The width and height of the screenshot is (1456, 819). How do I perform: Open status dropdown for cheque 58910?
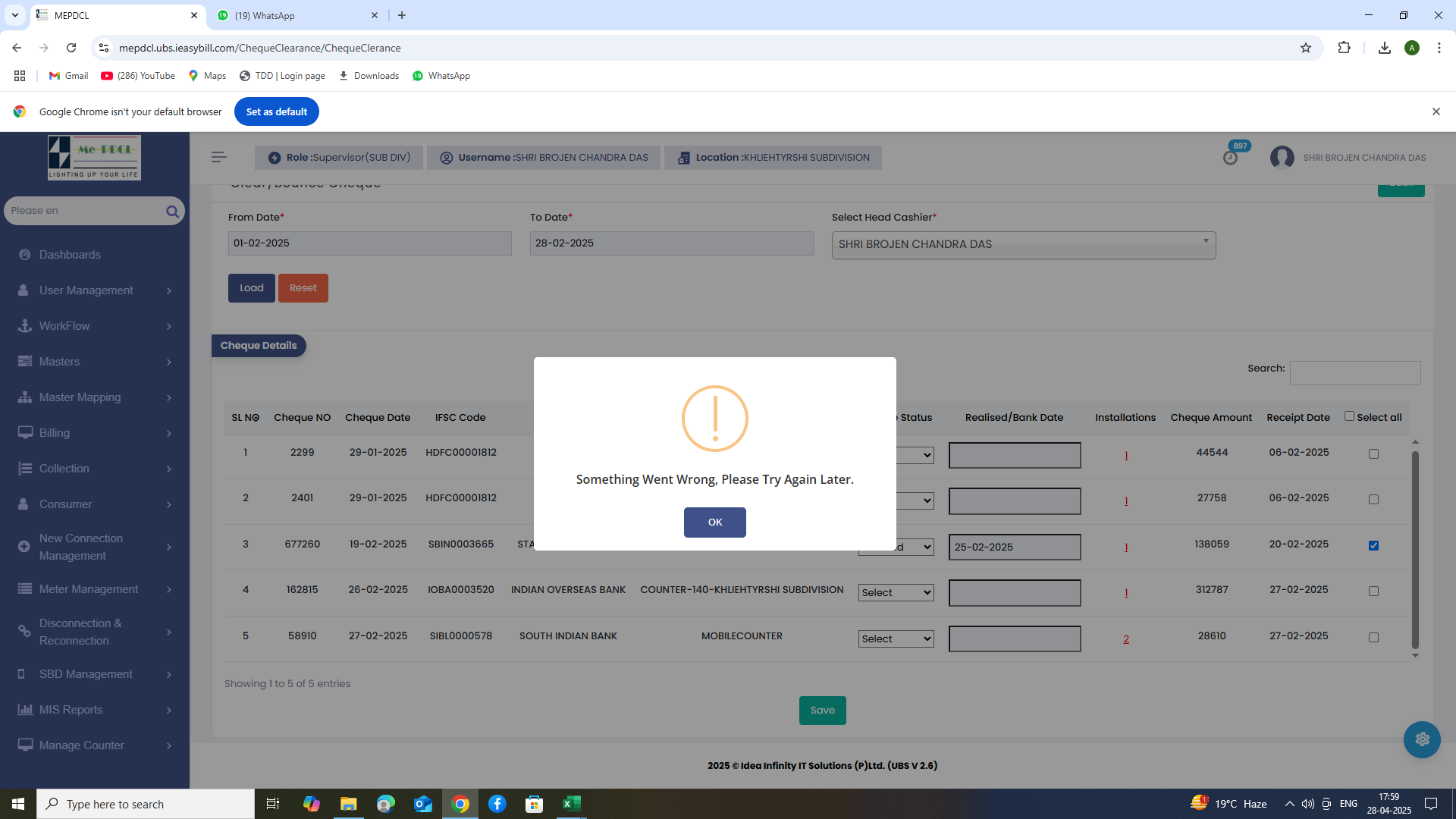pos(896,639)
